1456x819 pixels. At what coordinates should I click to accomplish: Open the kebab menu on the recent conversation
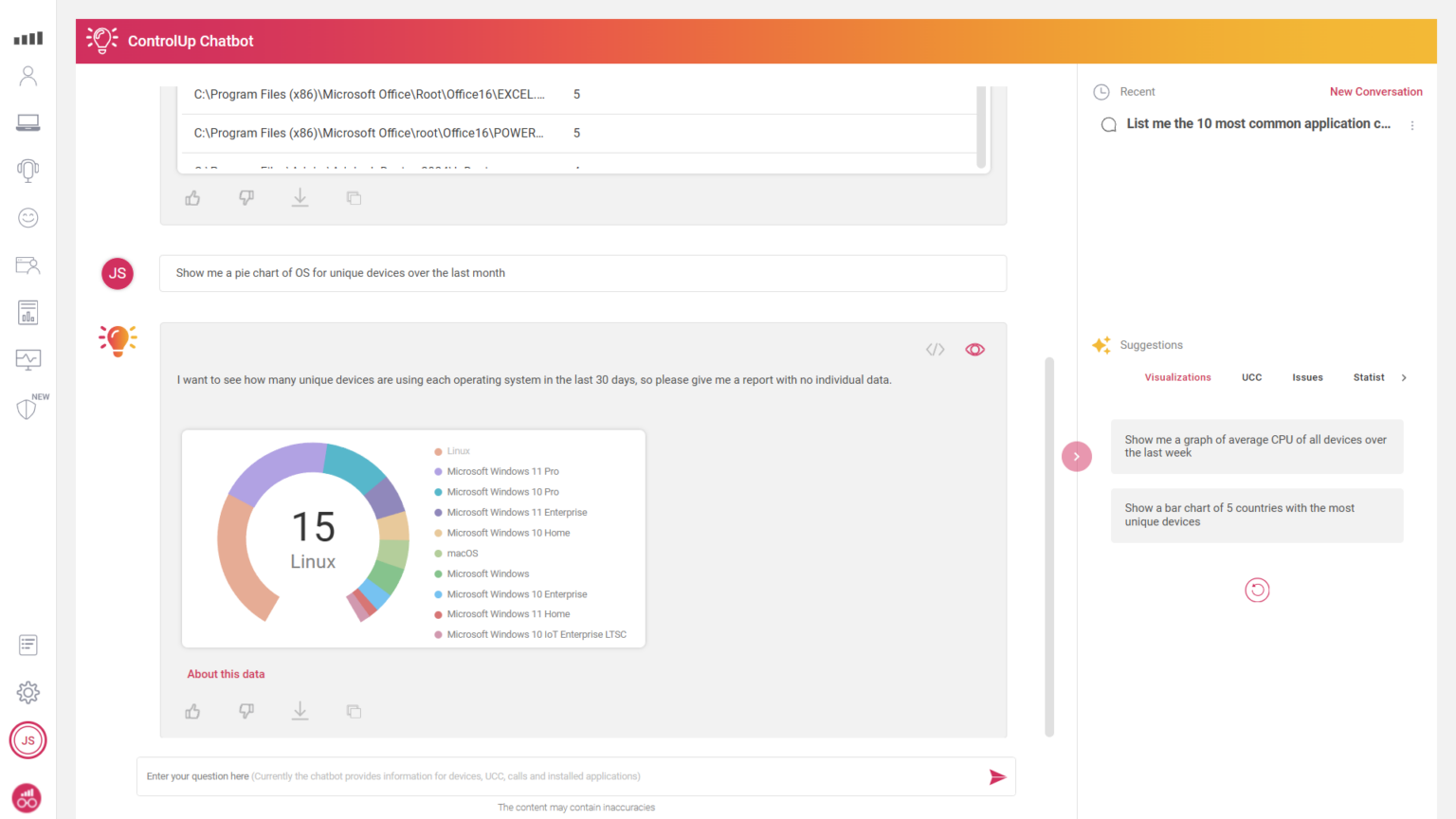pos(1411,124)
